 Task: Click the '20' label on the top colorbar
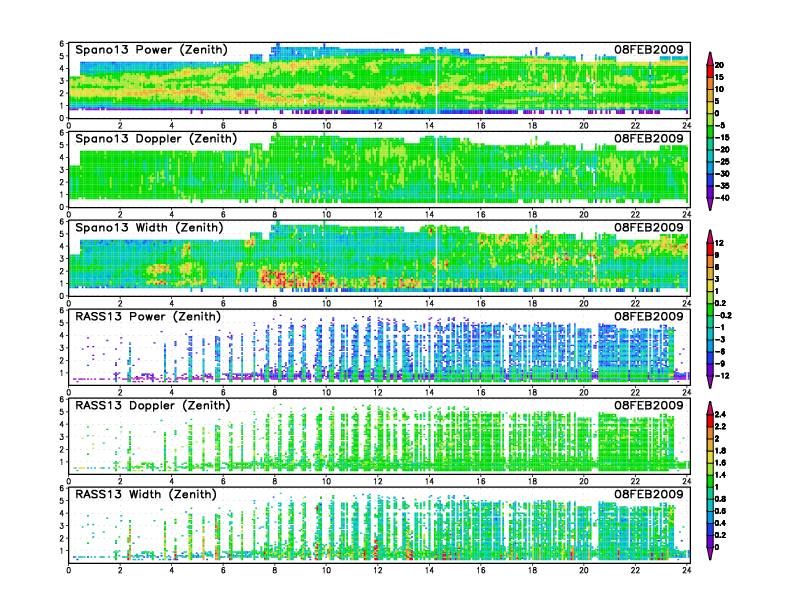(719, 65)
